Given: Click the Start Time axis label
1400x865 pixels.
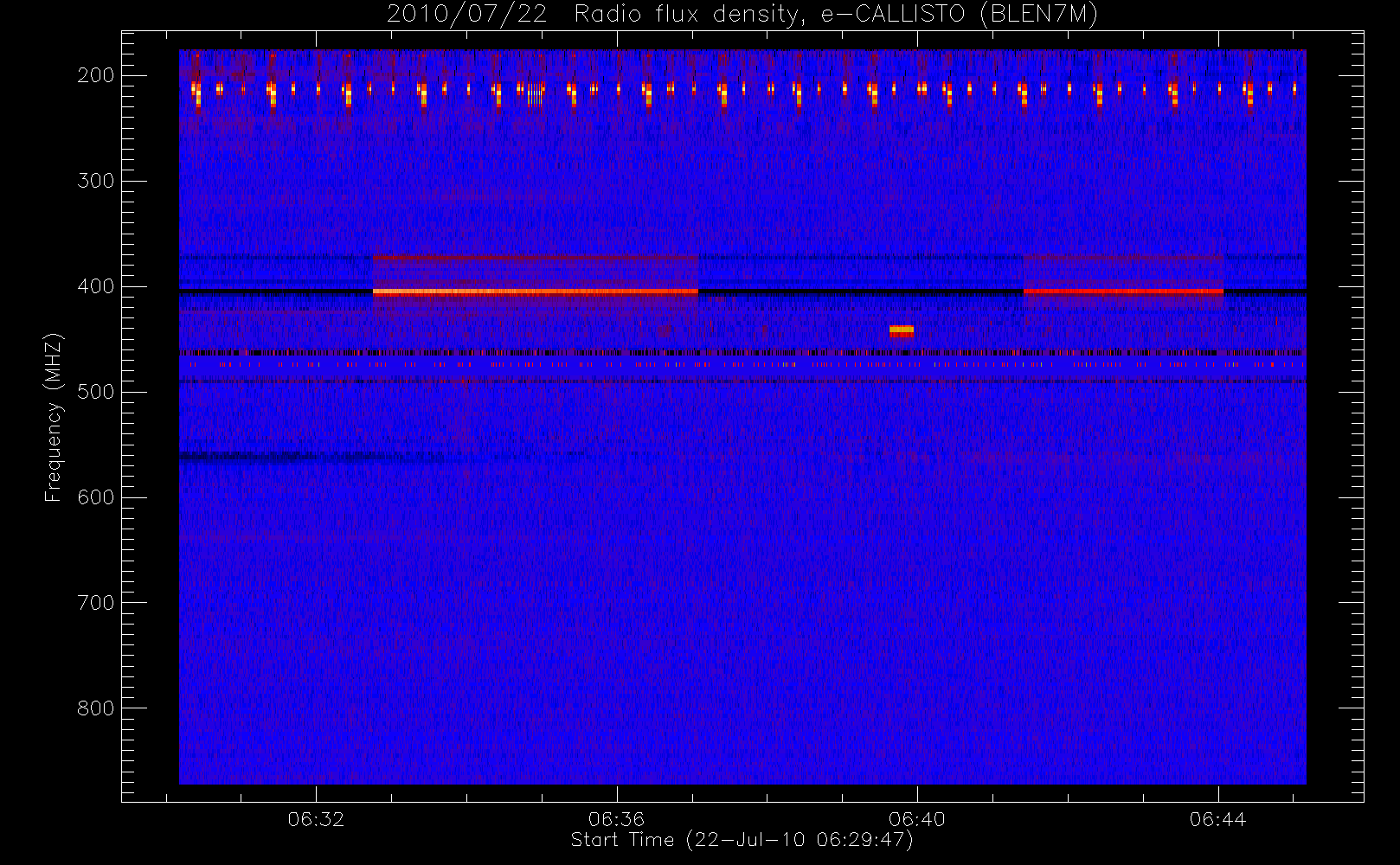Looking at the screenshot, I should pyautogui.click(x=742, y=840).
